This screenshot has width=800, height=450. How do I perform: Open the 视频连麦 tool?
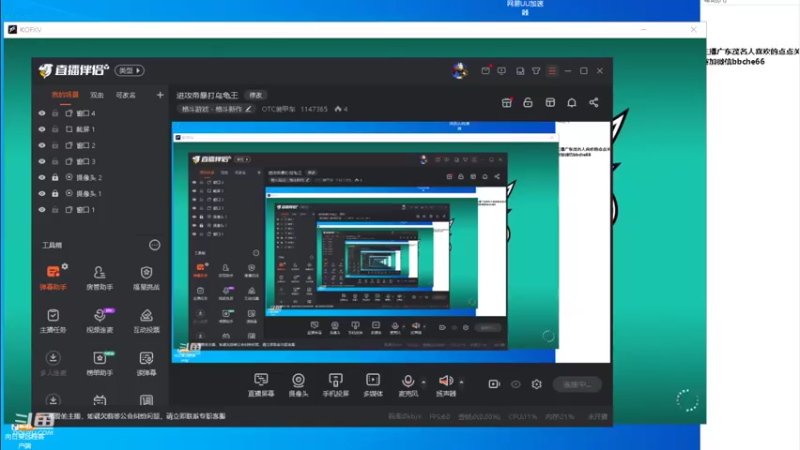[99, 320]
